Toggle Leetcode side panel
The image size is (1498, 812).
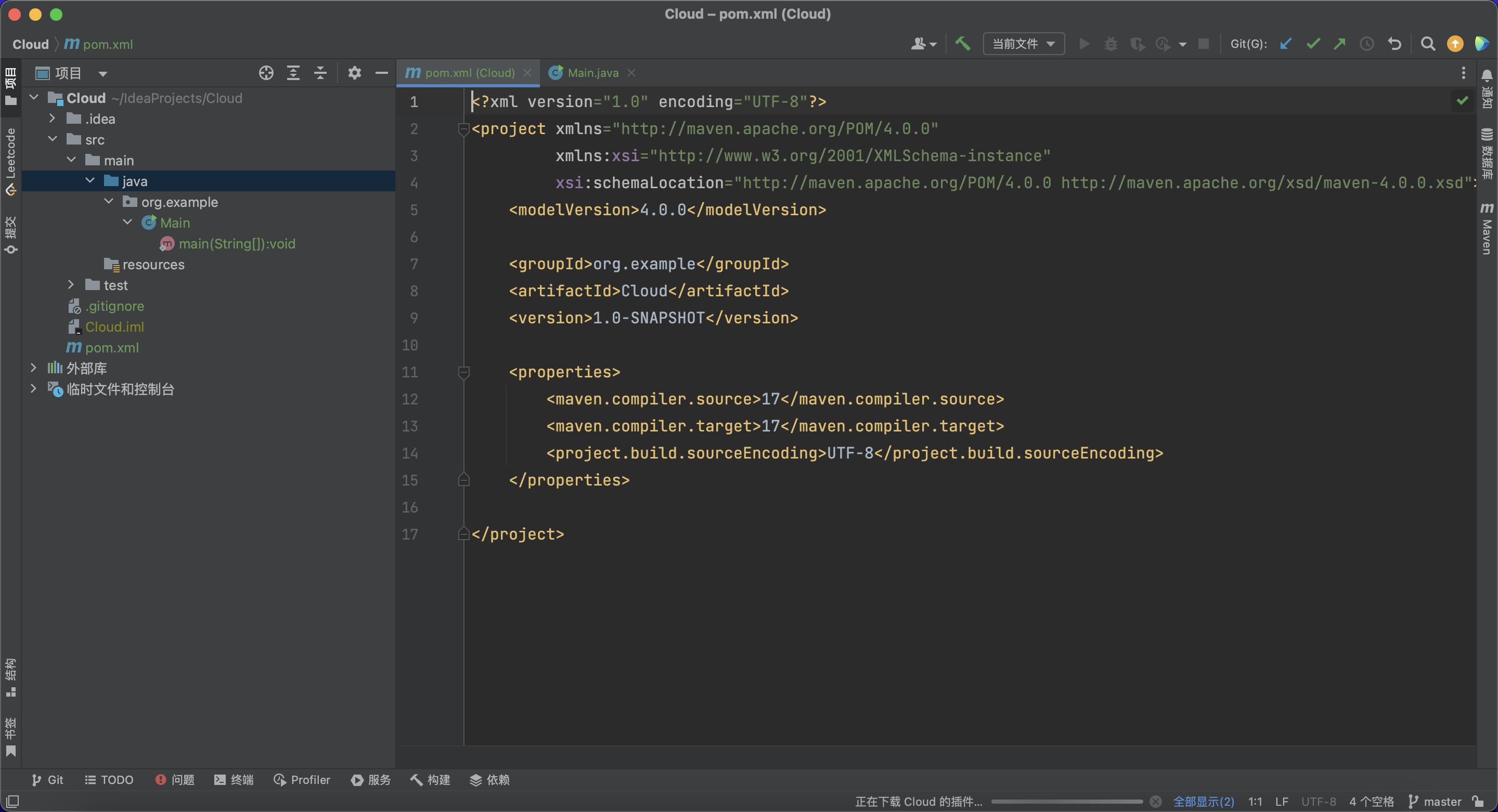(x=10, y=162)
